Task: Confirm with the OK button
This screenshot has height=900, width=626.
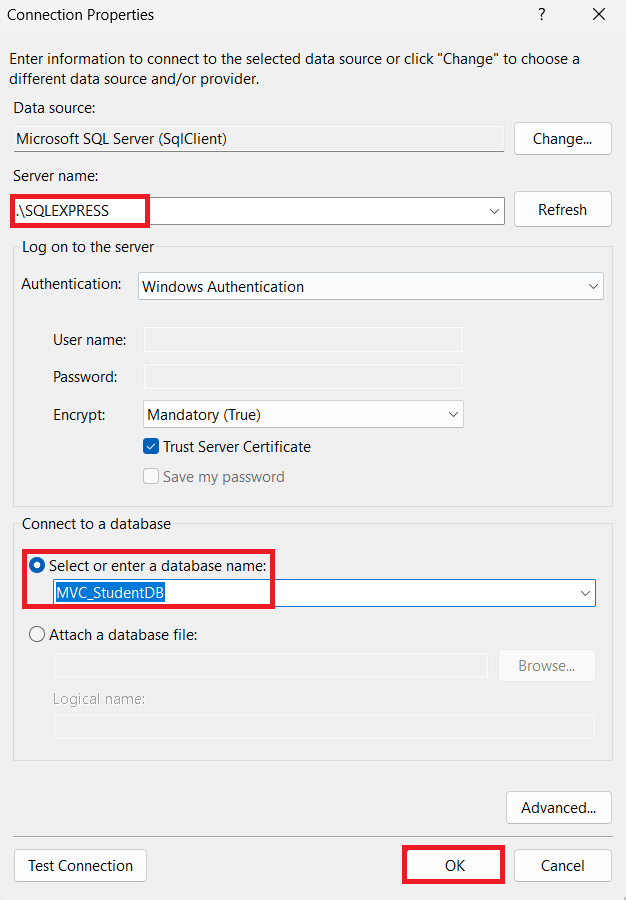Action: click(454, 866)
